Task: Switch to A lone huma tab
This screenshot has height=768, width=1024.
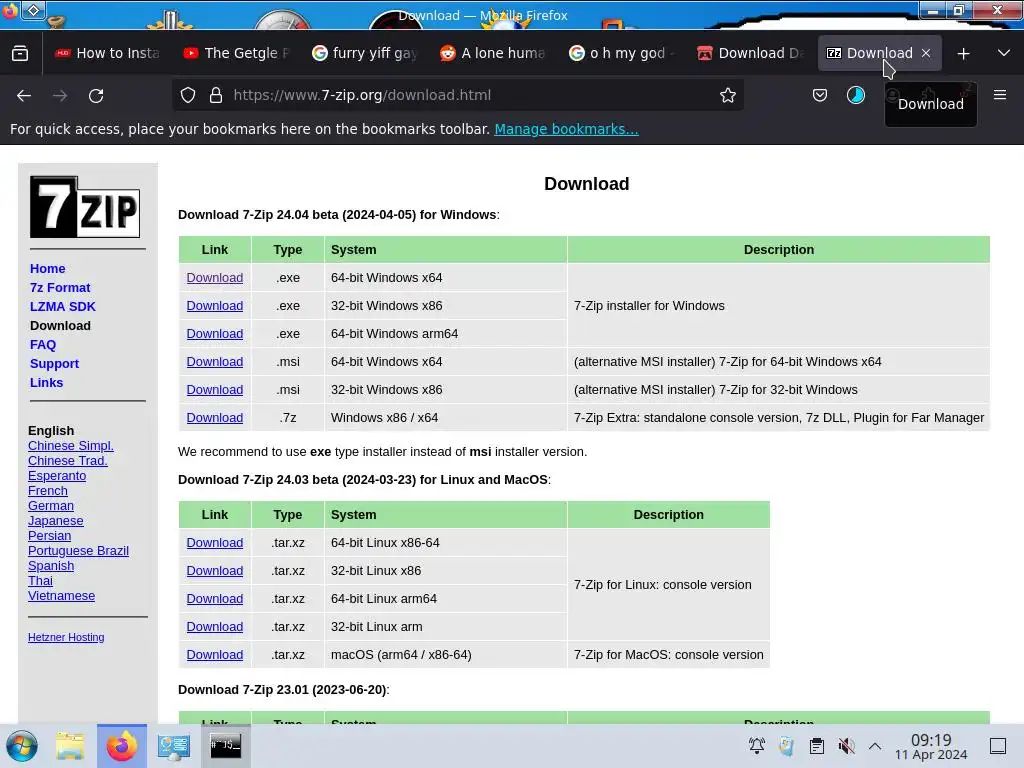Action: (x=494, y=53)
